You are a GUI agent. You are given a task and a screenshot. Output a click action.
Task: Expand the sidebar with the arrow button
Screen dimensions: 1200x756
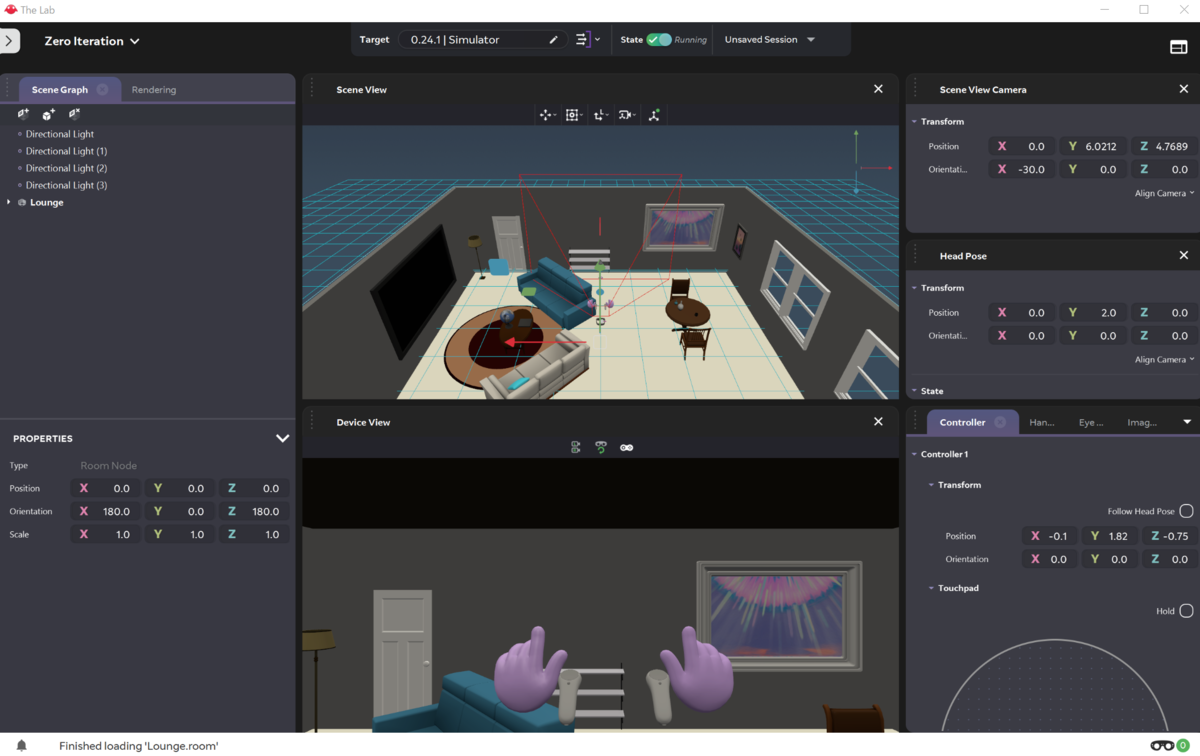(9, 41)
